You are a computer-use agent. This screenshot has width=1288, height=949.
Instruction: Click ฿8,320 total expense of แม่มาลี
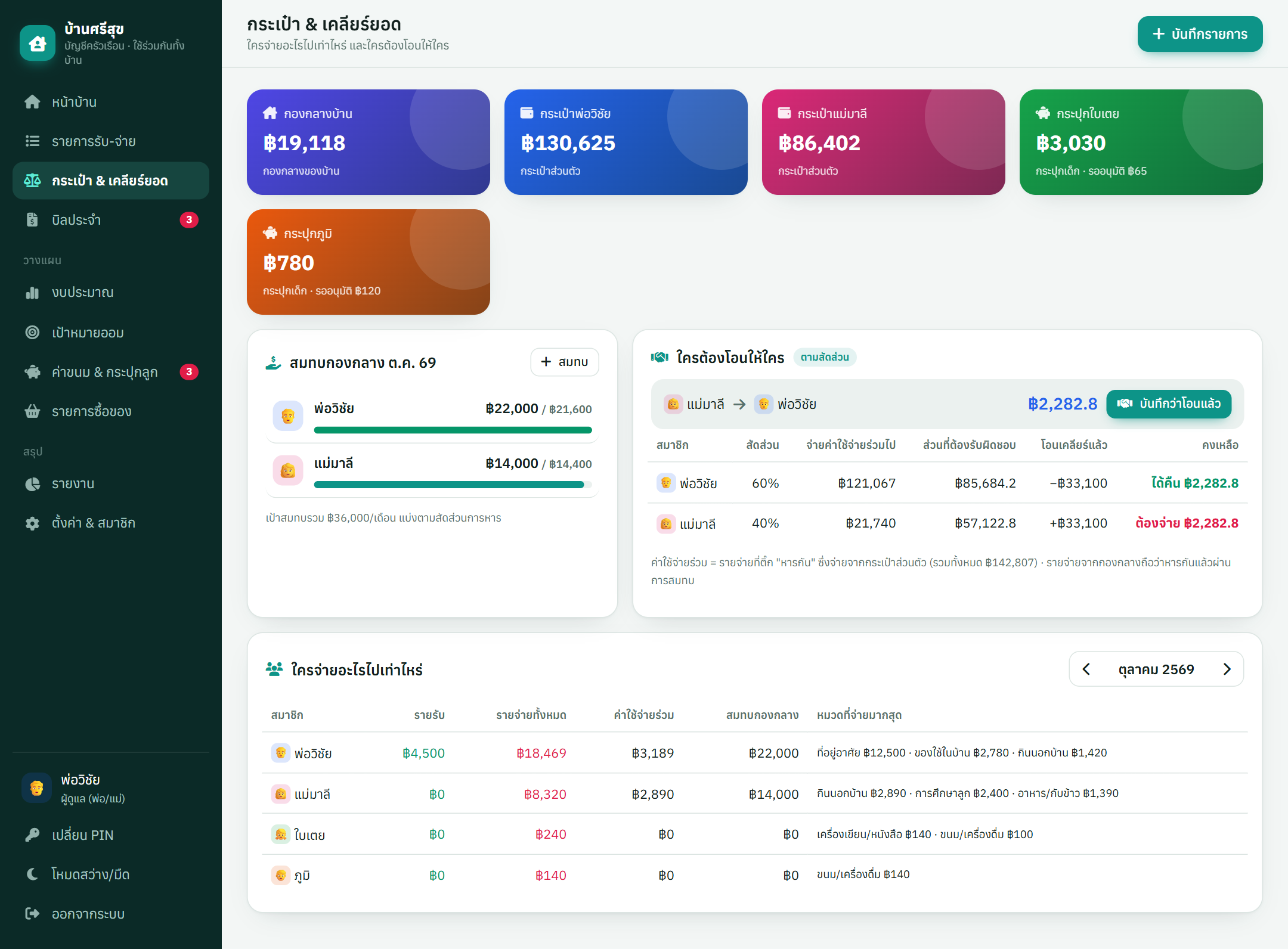pos(545,794)
